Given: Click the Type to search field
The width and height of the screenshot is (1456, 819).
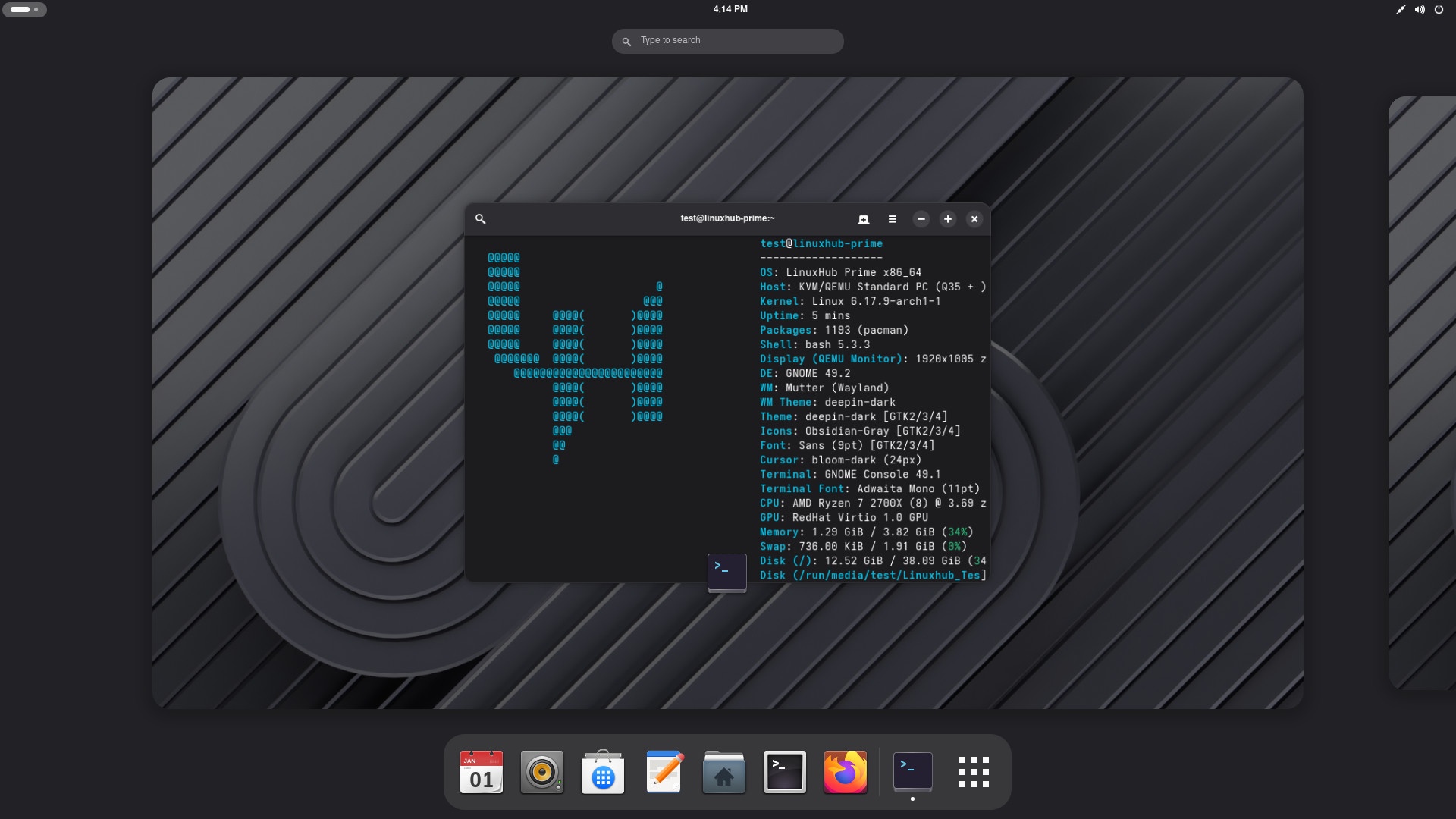Looking at the screenshot, I should pos(728,41).
